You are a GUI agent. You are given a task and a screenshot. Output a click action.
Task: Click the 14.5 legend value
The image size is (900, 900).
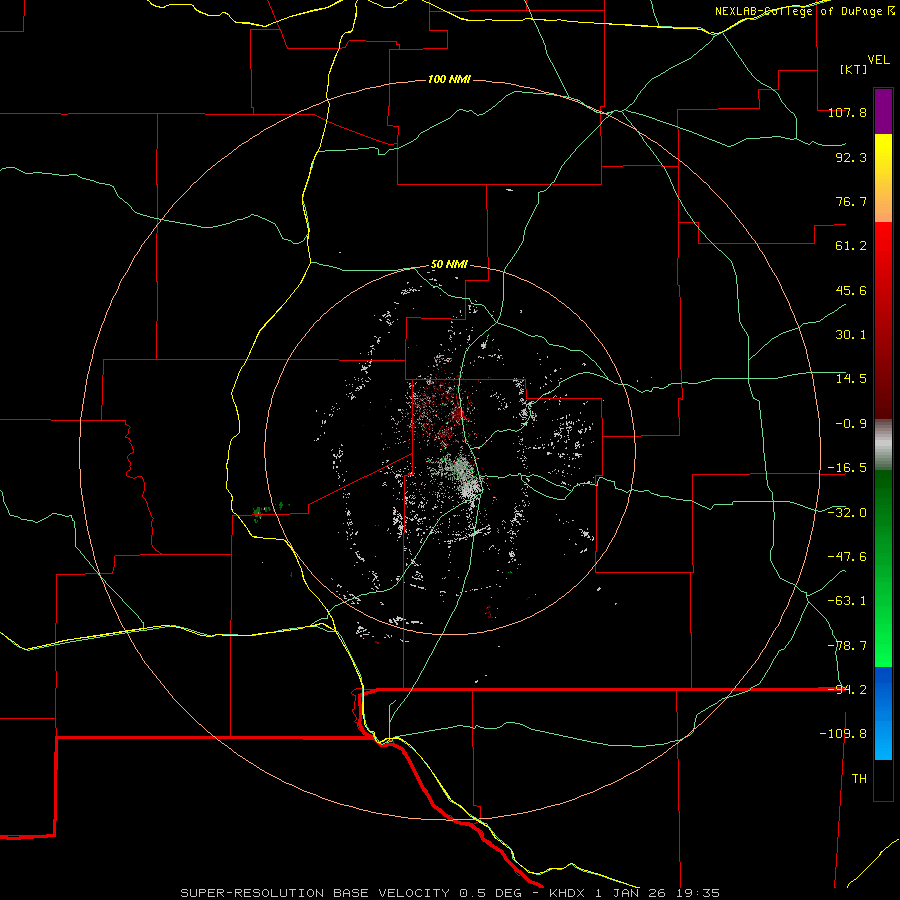[x=851, y=379]
